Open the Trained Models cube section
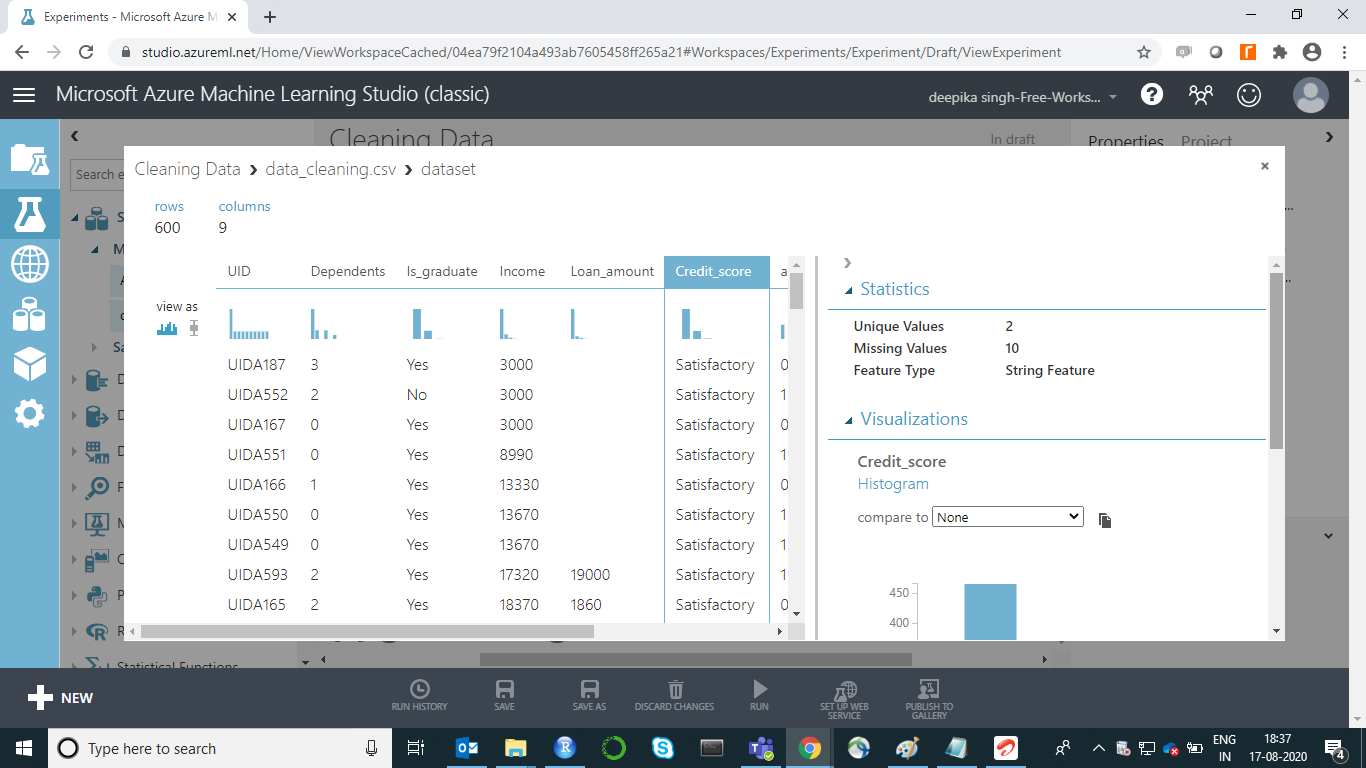Viewport: 1366px width, 768px height. (x=29, y=364)
